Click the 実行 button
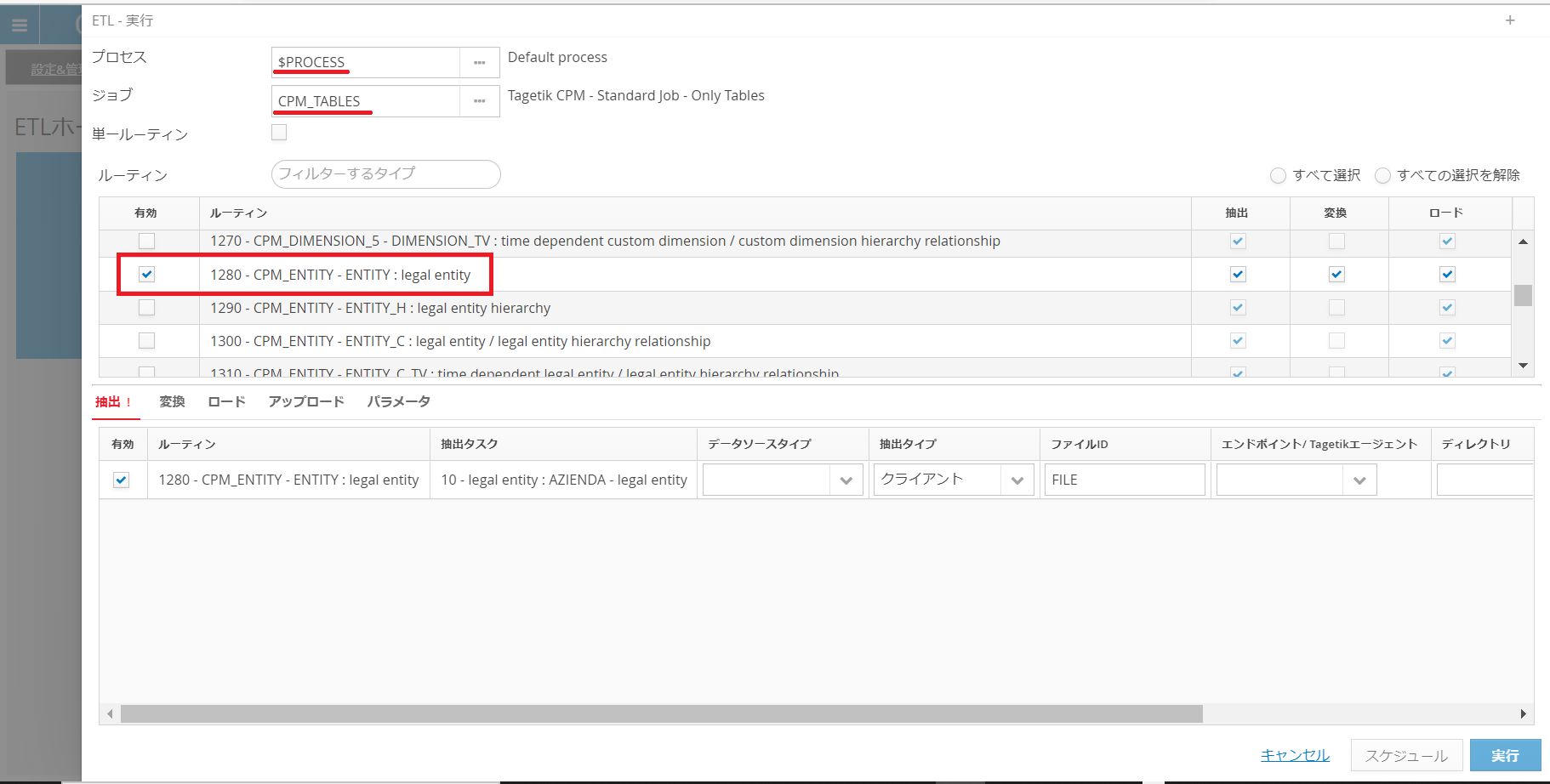 click(1504, 755)
